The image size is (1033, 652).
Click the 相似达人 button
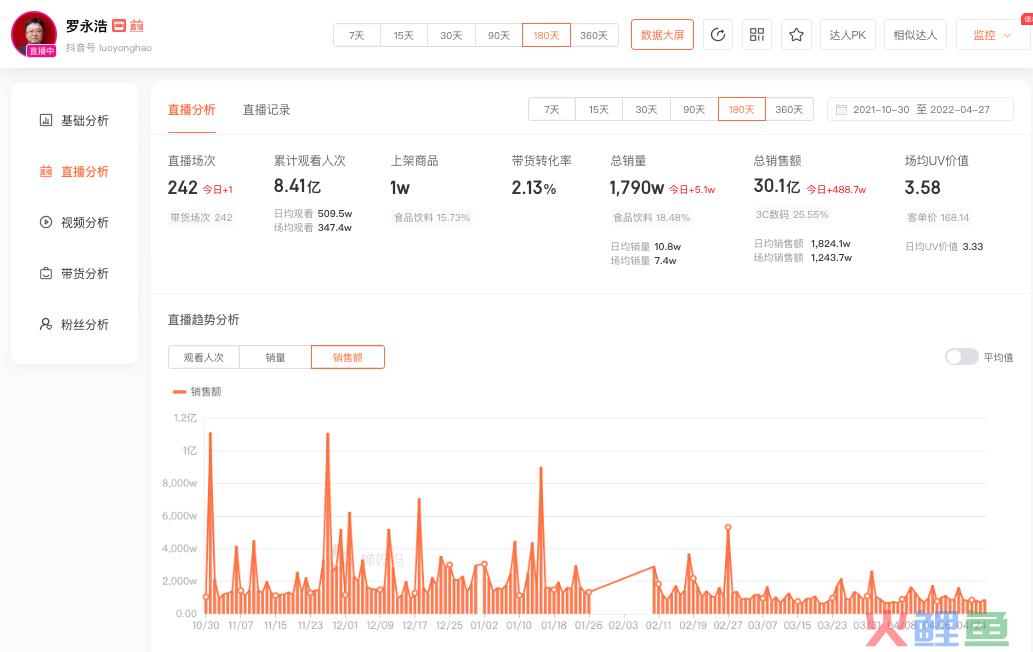coord(915,35)
